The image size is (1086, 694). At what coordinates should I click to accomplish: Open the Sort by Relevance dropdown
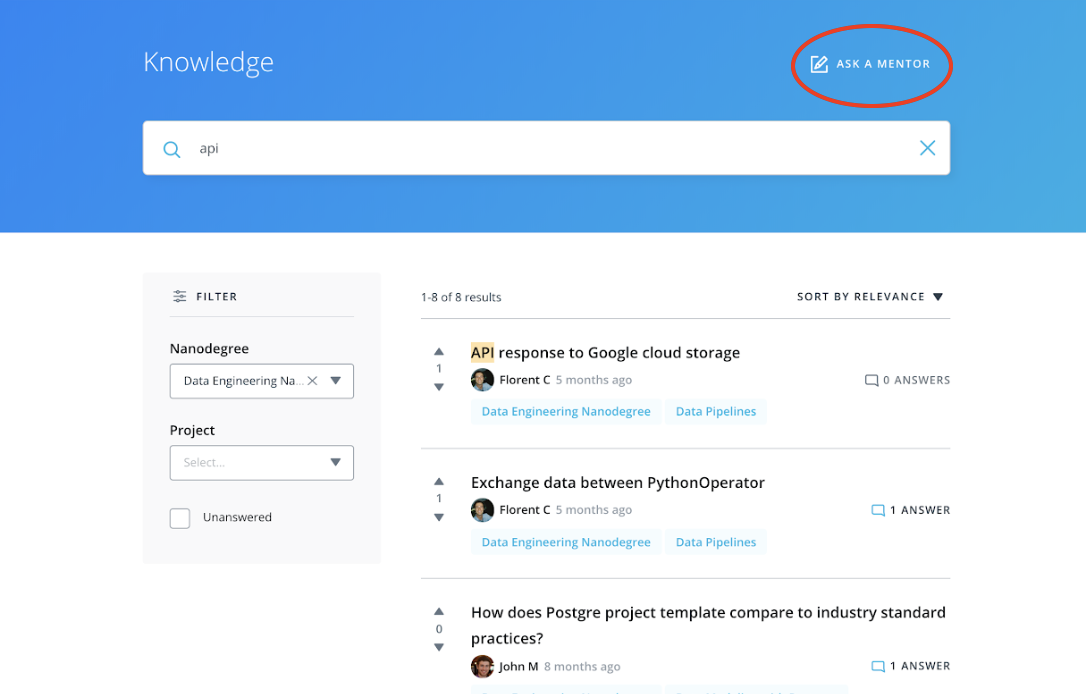click(x=870, y=297)
